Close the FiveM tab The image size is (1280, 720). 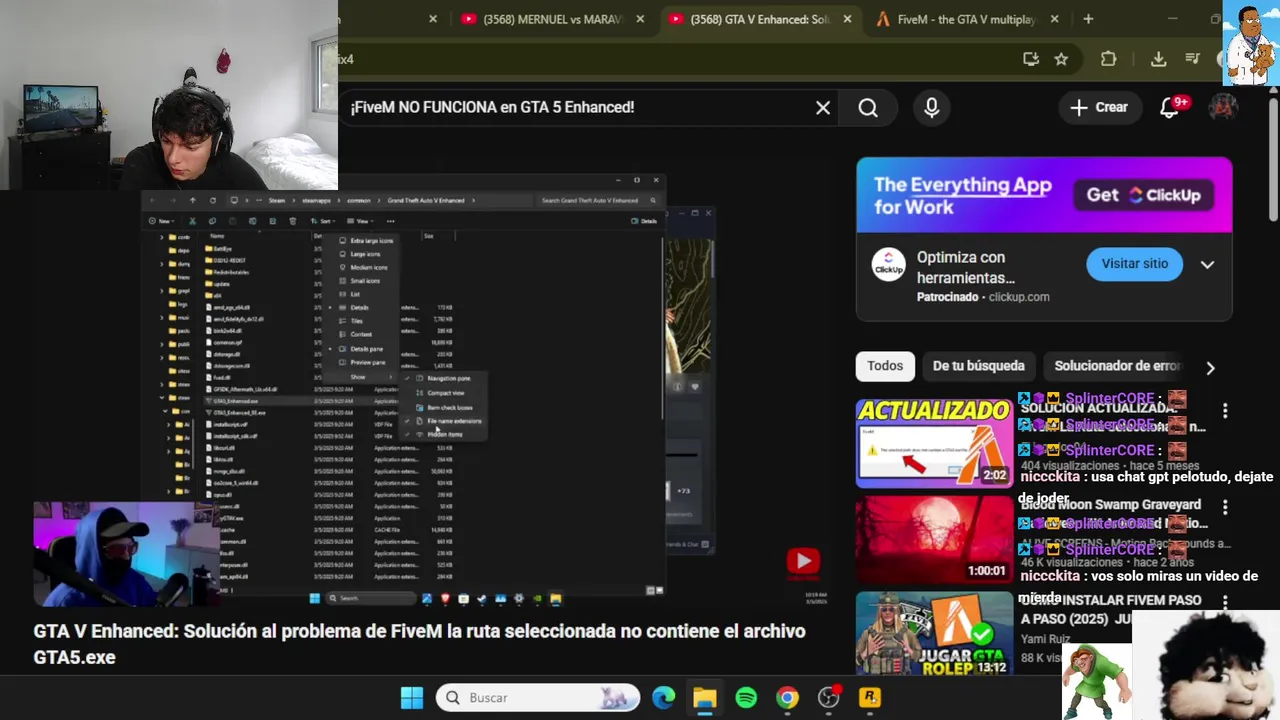click(1054, 19)
